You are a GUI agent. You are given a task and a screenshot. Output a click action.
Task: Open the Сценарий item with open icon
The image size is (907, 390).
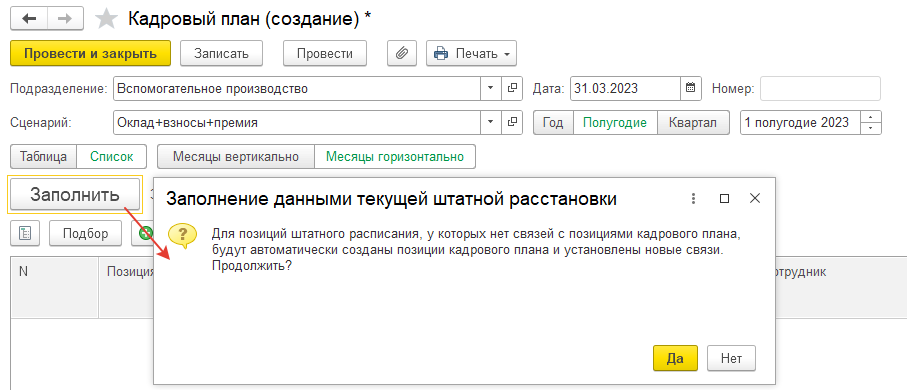(512, 123)
